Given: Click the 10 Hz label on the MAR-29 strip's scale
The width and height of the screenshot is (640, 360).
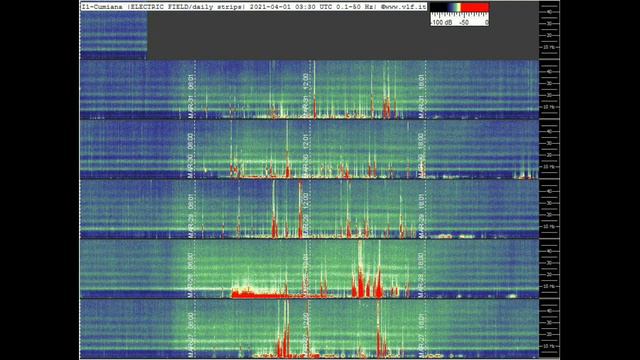Looking at the screenshot, I should 549,227.
